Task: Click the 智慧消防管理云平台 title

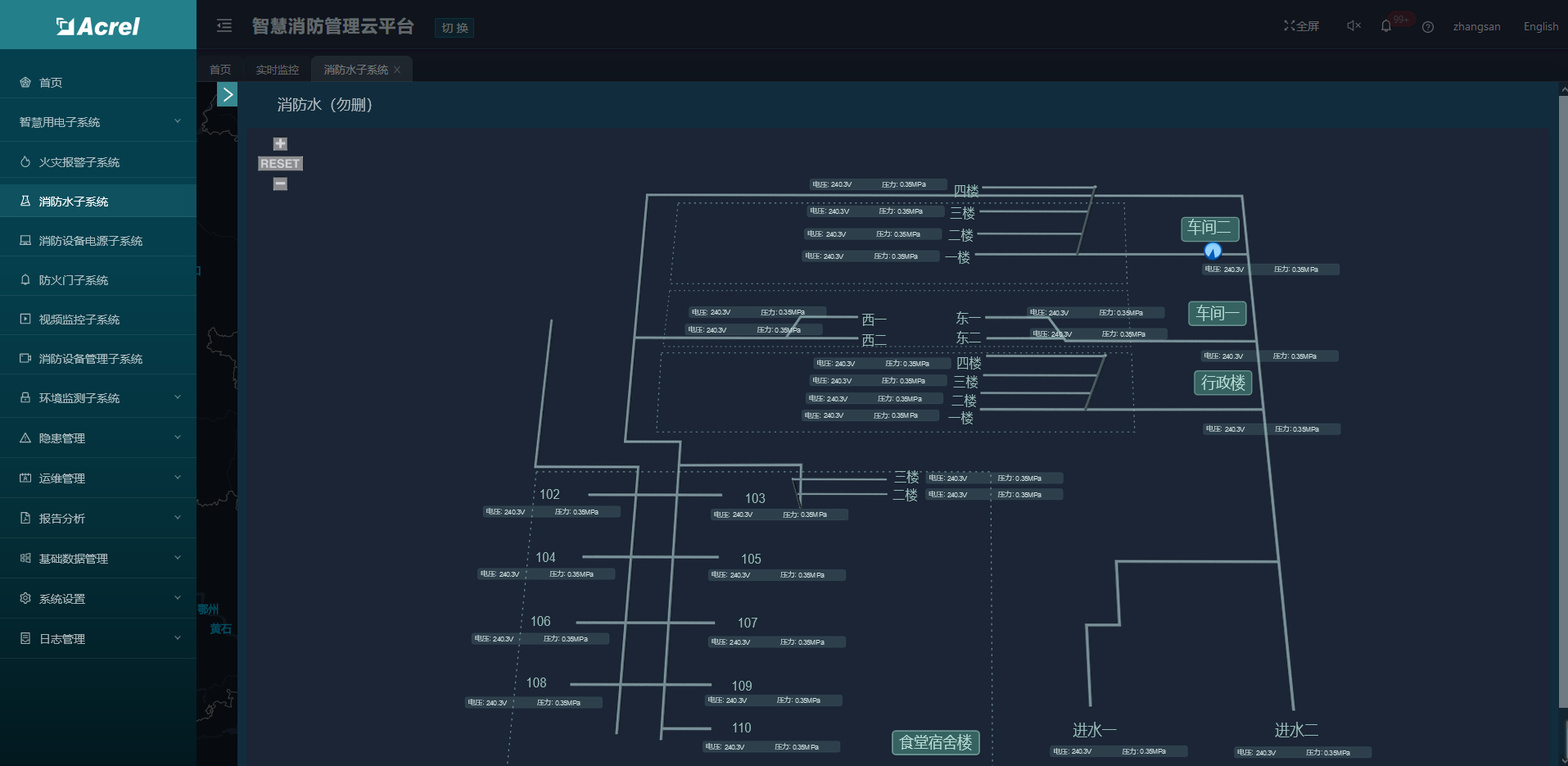Action: point(332,26)
